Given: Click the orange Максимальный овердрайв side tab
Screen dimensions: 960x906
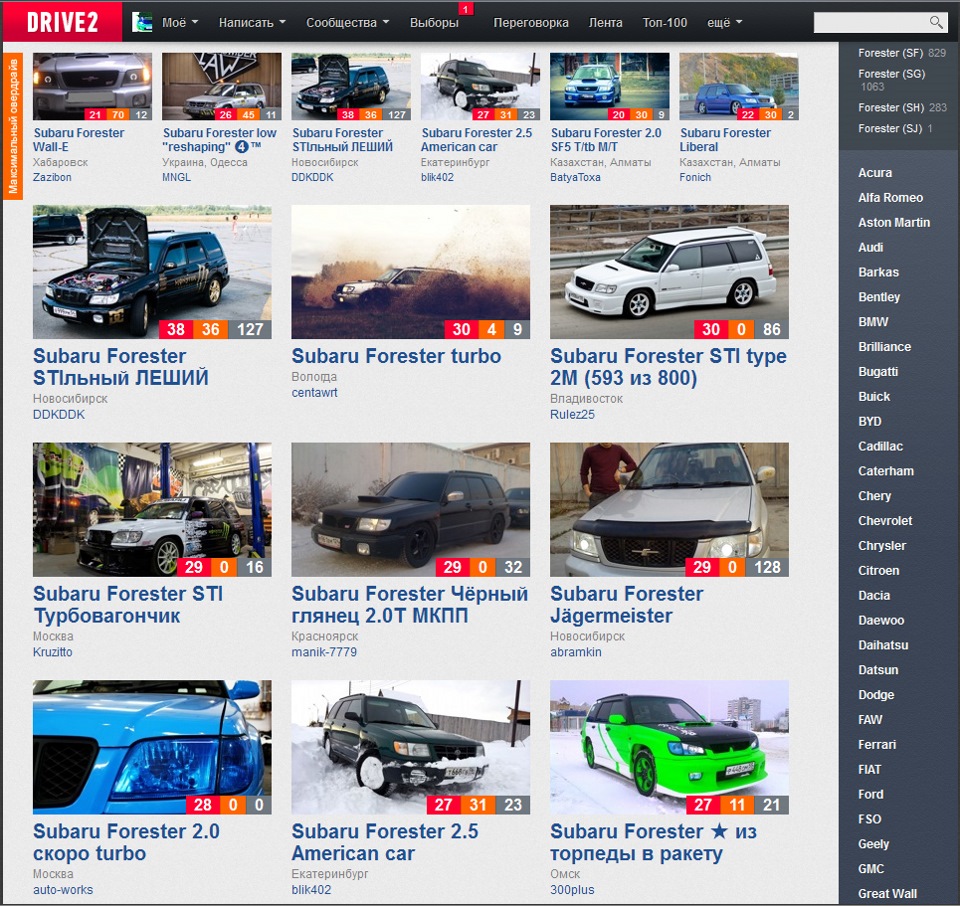Looking at the screenshot, I should click(x=13, y=126).
